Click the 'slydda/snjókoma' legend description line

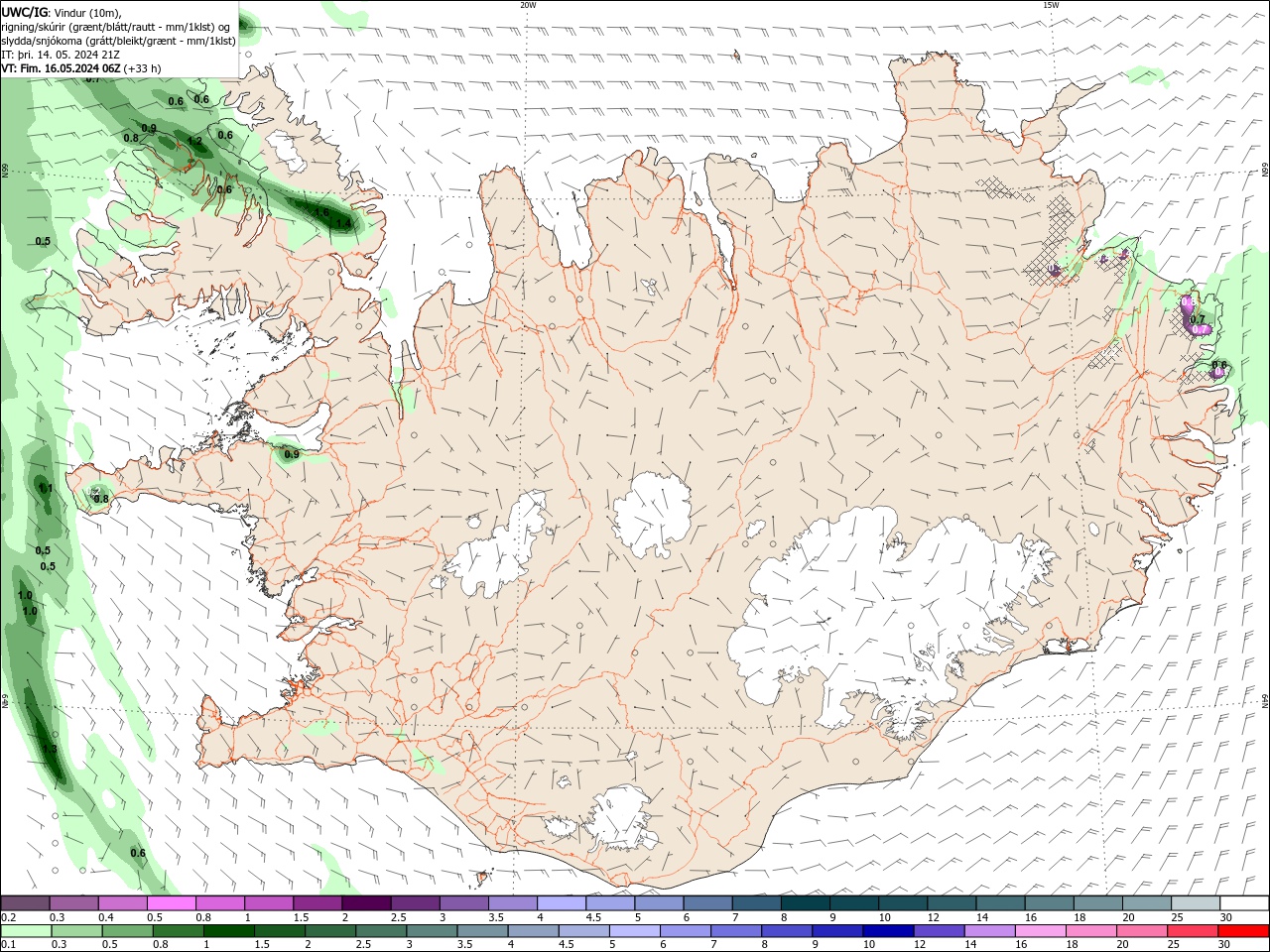pos(118,41)
